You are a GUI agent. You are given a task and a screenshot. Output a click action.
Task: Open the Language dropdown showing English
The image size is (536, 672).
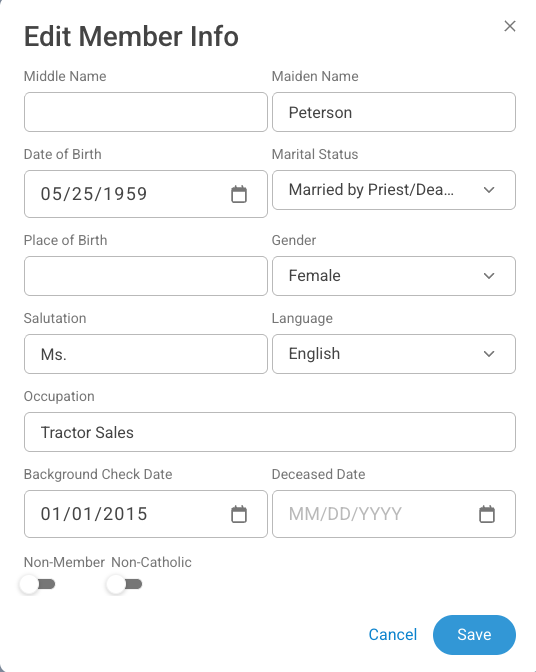[x=394, y=354]
